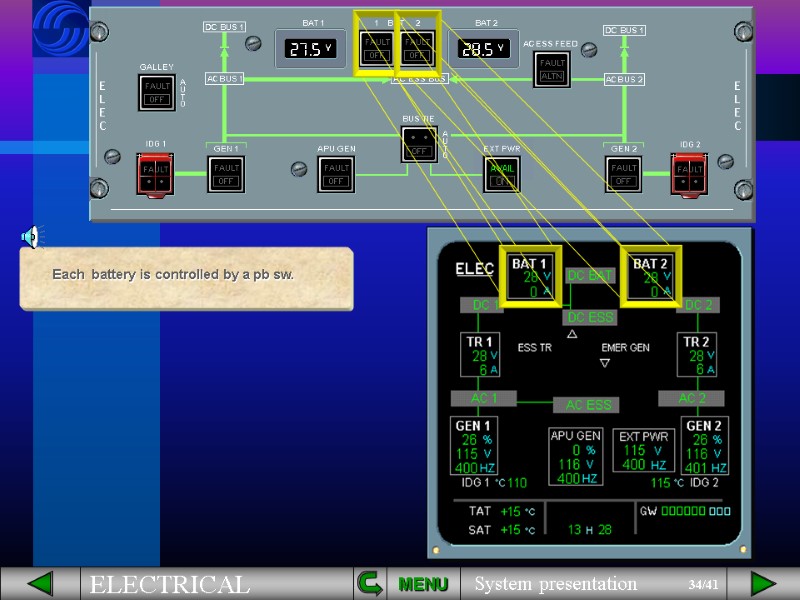Screen dimensions: 800x600
Task: Select the ELECTRICAL title in the bottom bar
Action: pyautogui.click(x=170, y=583)
